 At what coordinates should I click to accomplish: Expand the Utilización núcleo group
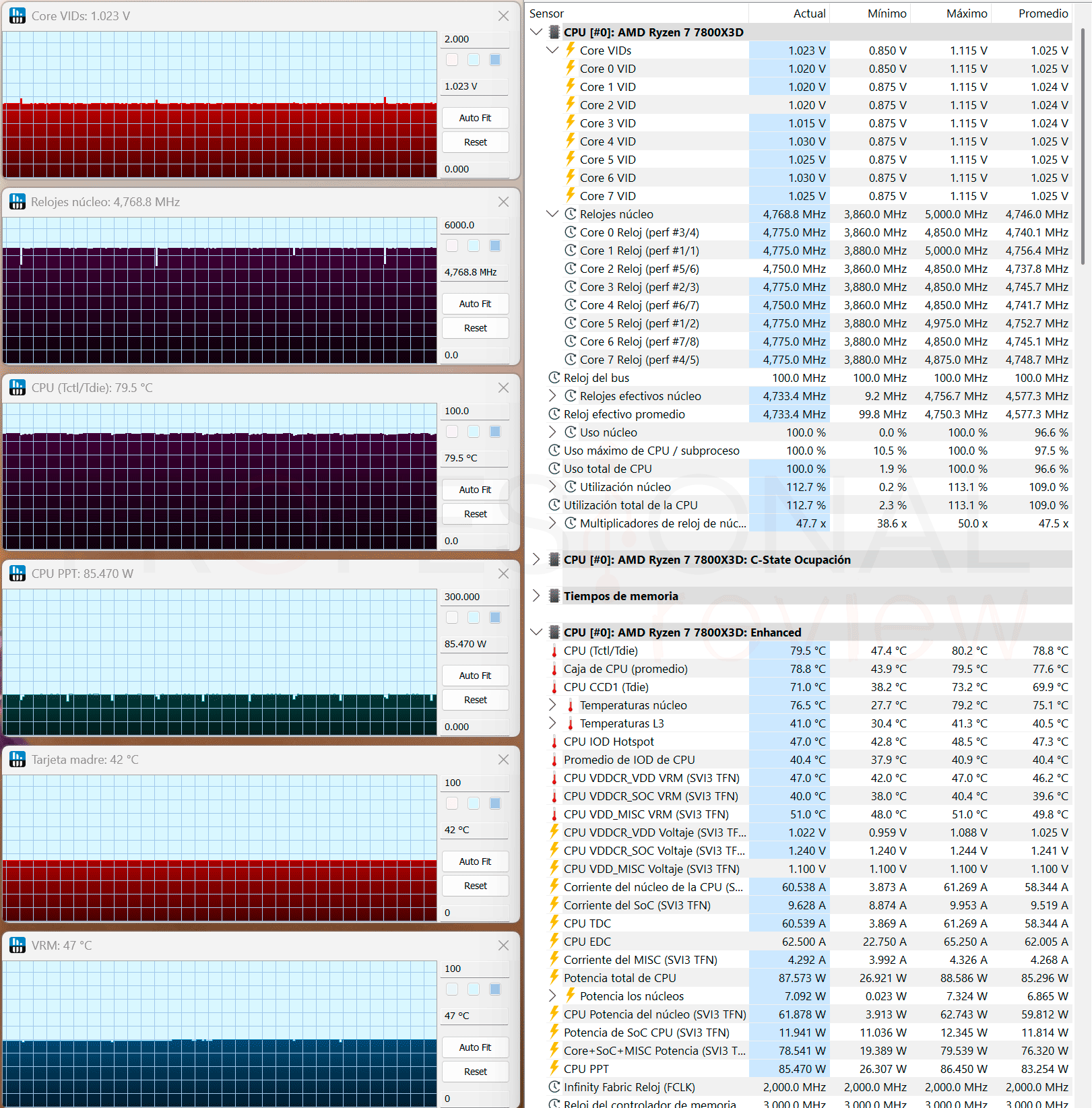coord(552,486)
